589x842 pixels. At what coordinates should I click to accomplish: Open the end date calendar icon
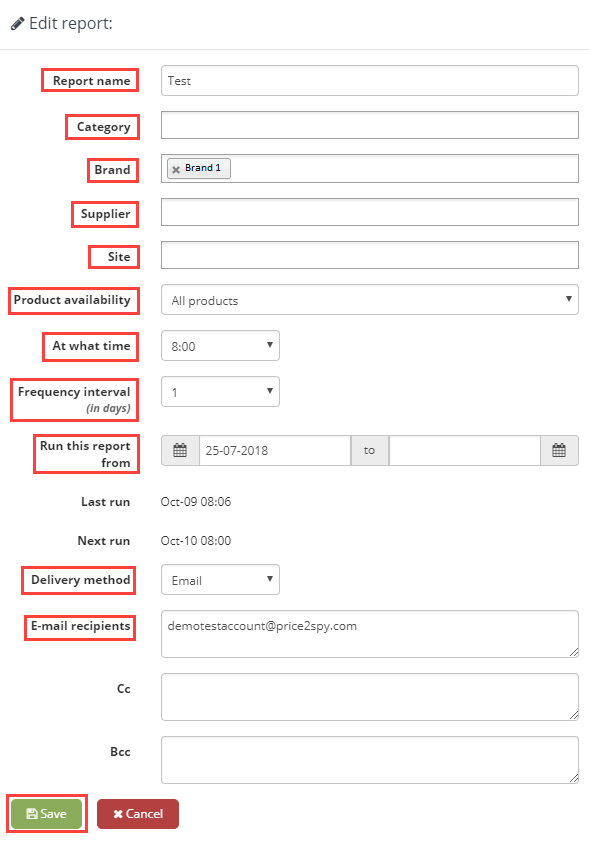(559, 450)
